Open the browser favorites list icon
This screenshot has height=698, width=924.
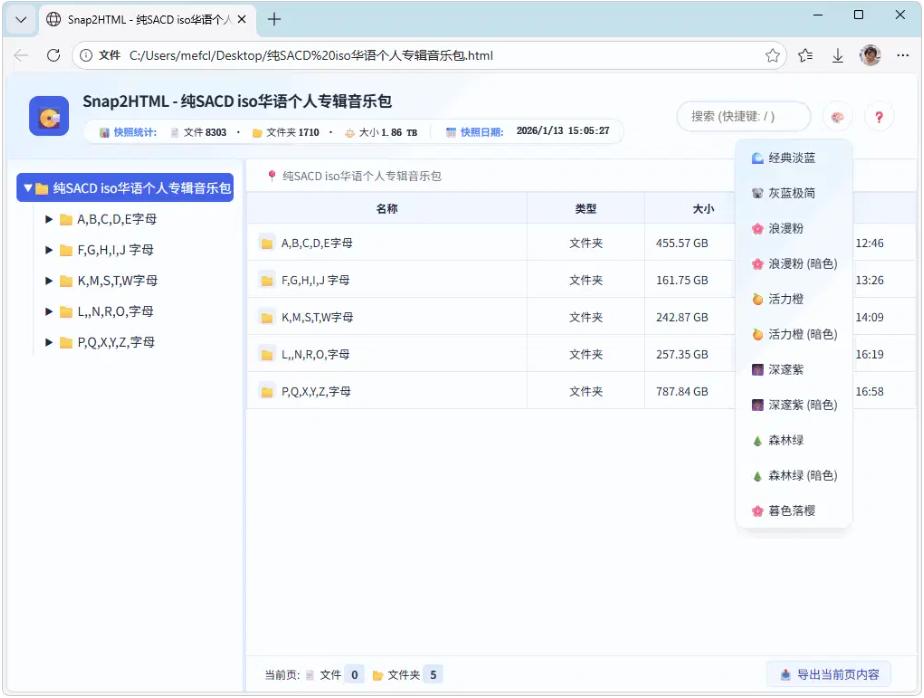[805, 56]
